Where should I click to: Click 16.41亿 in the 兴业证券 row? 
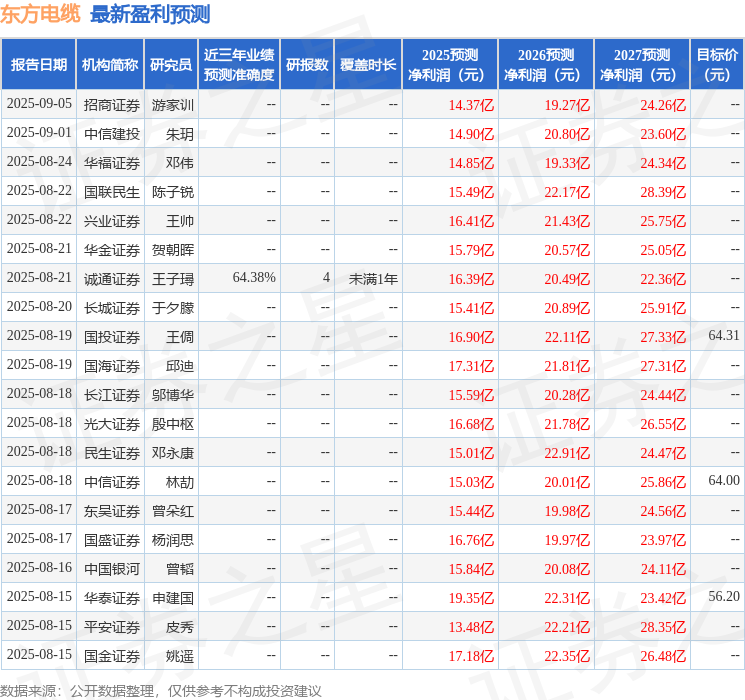(x=471, y=221)
